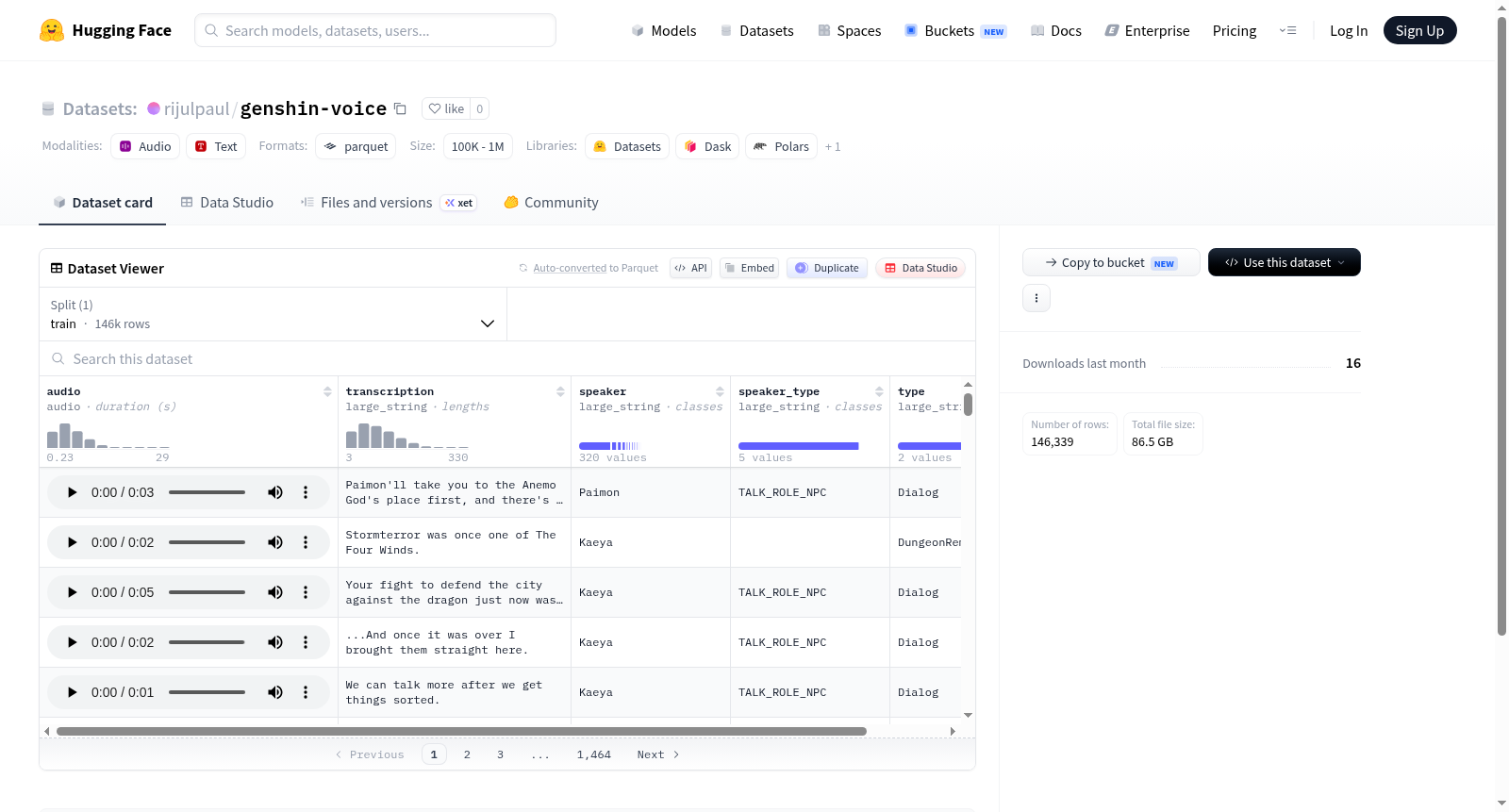Viewport: 1509px width, 812px height.
Task: Open more options for 'Stormterror was once' audio
Action: [x=306, y=542]
